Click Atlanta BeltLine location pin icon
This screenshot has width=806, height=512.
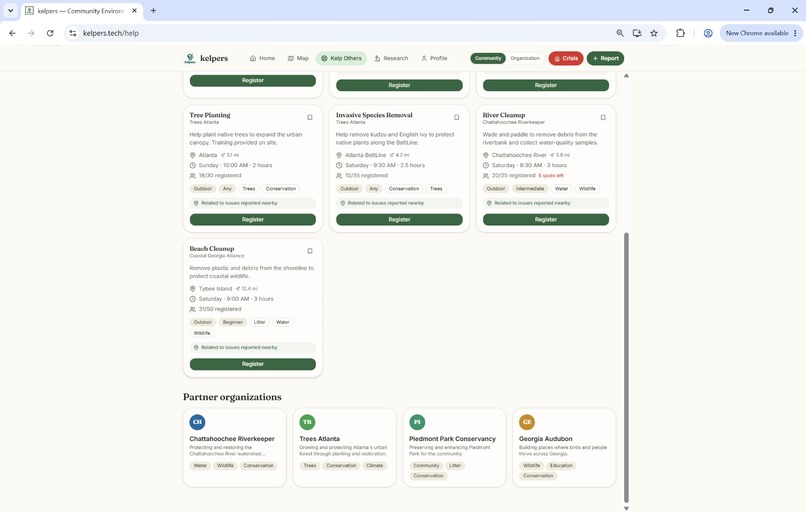click(339, 155)
